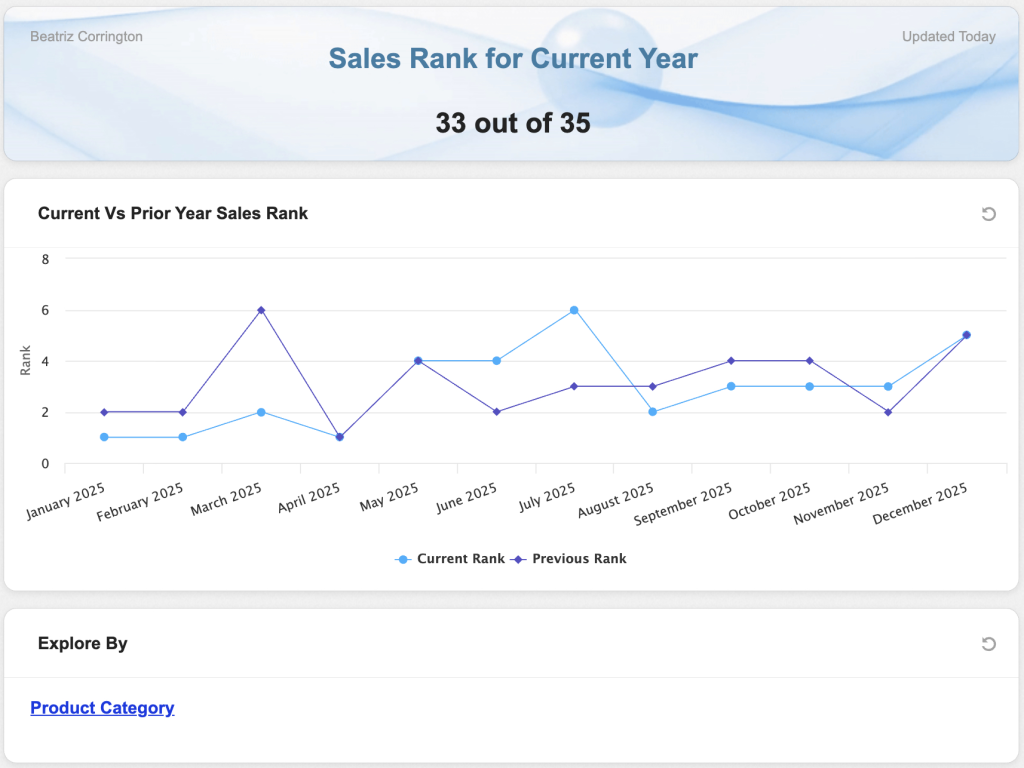Click the 33 out of 35 rank value
This screenshot has height=768, width=1024.
pyautogui.click(x=513, y=123)
